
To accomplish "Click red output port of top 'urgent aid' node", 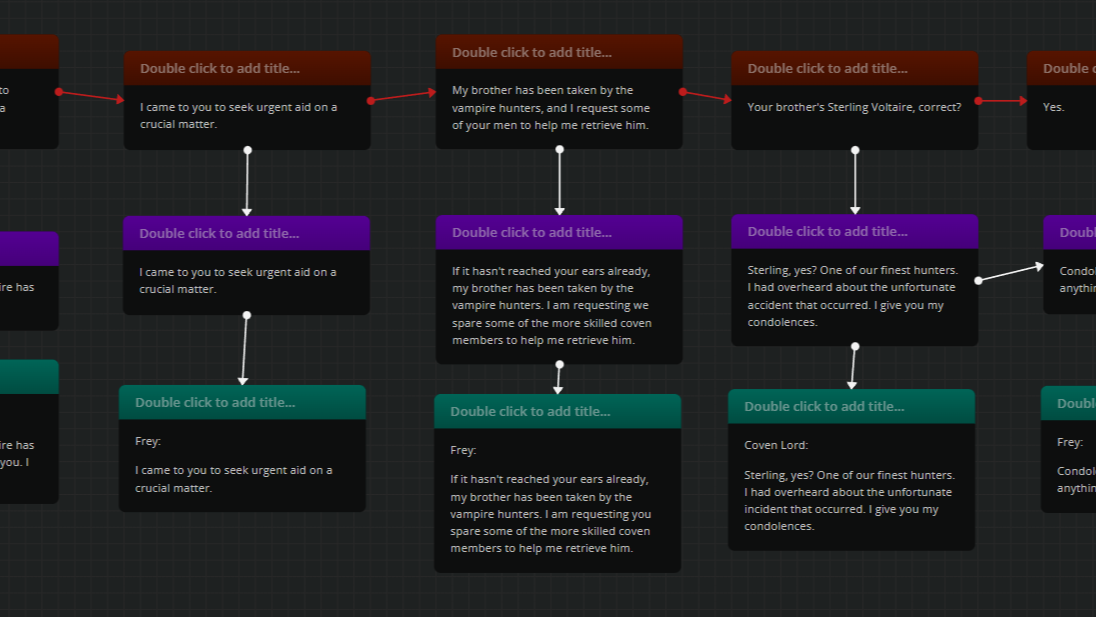I will point(371,101).
